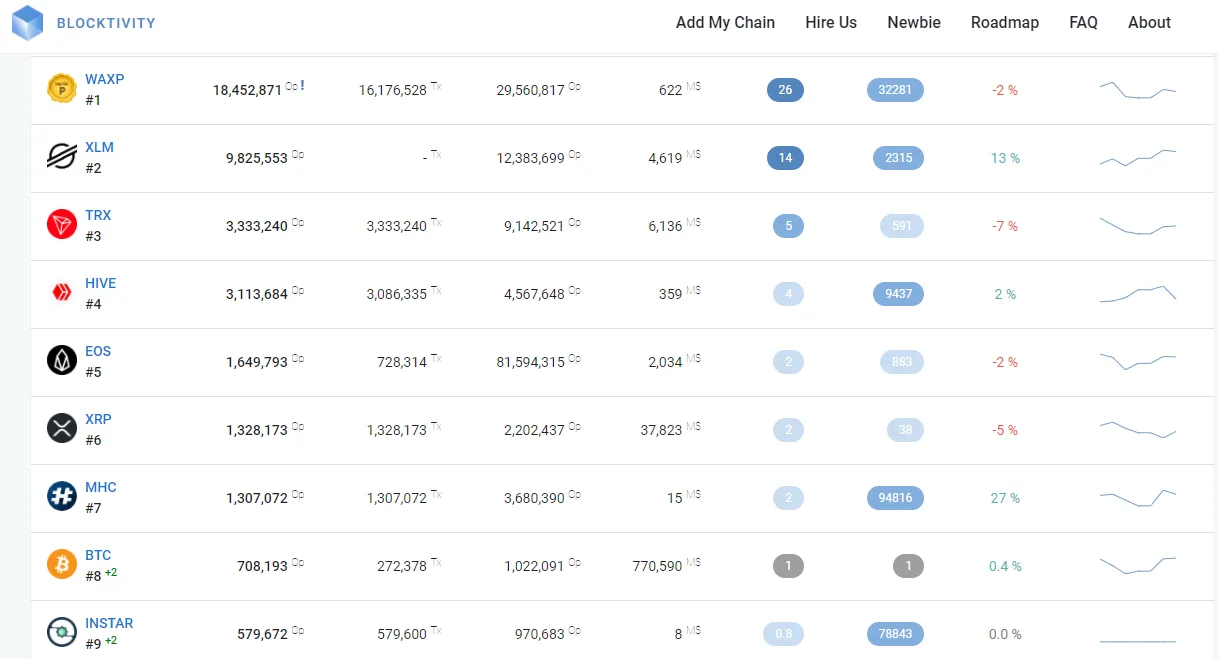Click the MHC badge showing 94816
This screenshot has width=1219, height=659.
[895, 498]
